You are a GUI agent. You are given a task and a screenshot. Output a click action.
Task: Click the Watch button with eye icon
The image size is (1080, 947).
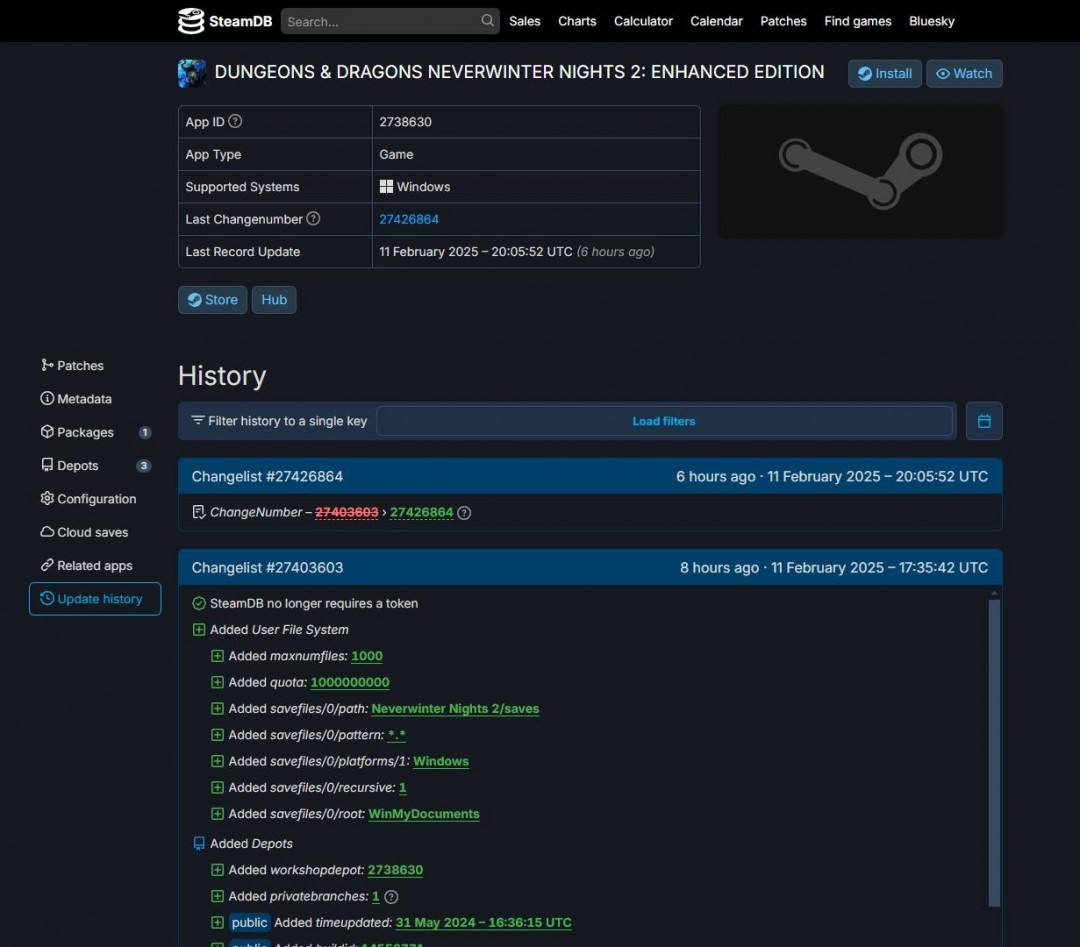click(x=964, y=74)
